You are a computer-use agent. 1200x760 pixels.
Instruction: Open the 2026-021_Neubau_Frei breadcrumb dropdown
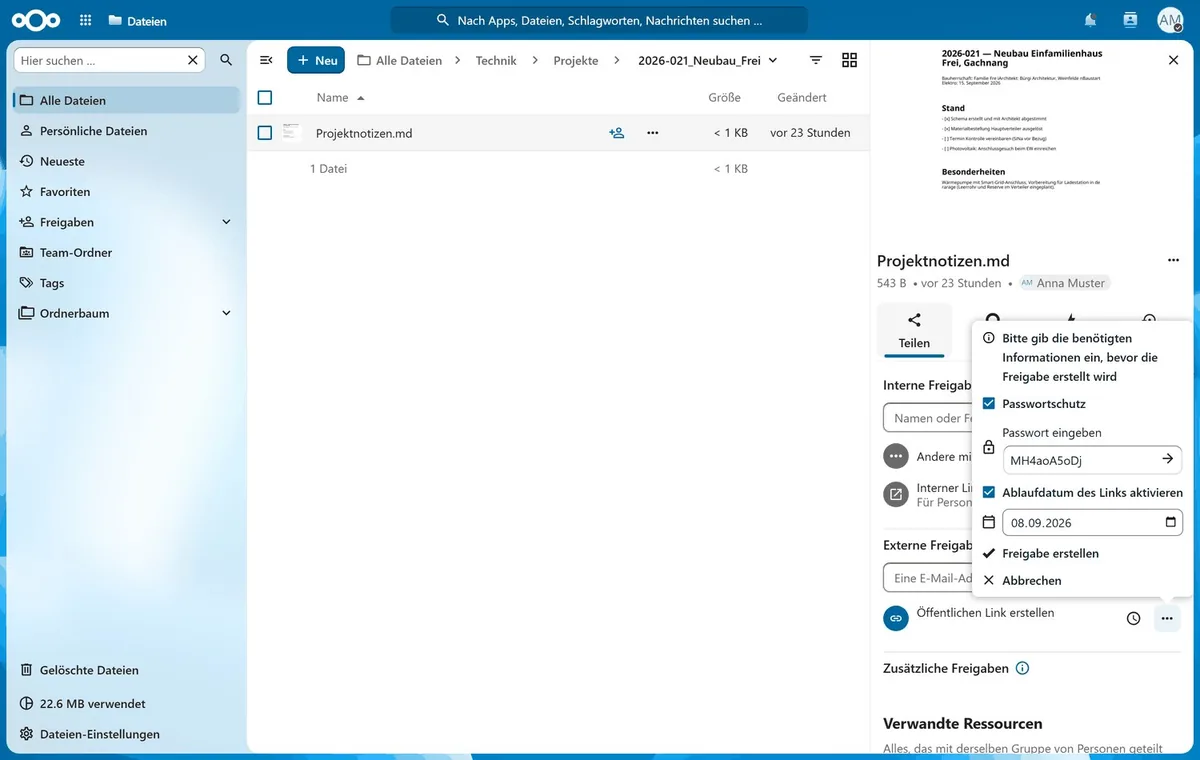pyautogui.click(x=708, y=60)
